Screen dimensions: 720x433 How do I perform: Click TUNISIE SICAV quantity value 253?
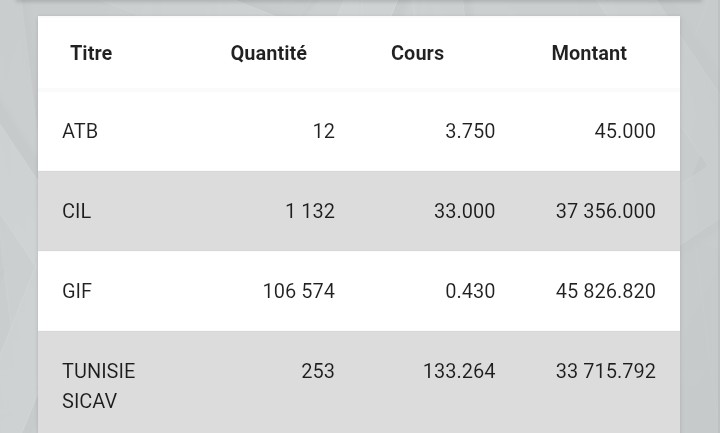317,371
